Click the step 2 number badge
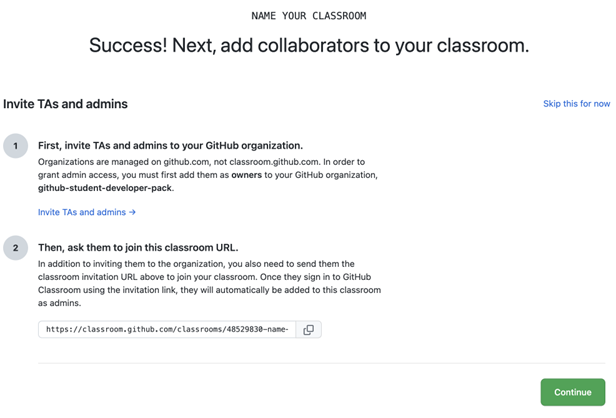Viewport: 616px width, 418px height. pyautogui.click(x=15, y=248)
